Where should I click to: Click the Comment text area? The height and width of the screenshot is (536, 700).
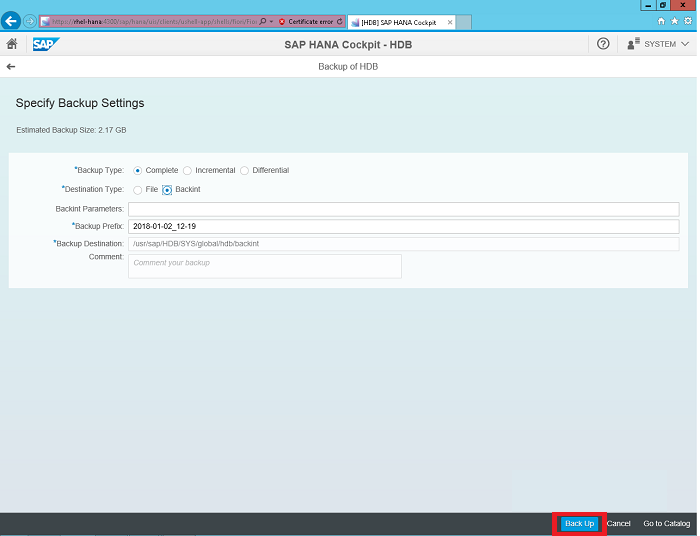[x=265, y=266]
